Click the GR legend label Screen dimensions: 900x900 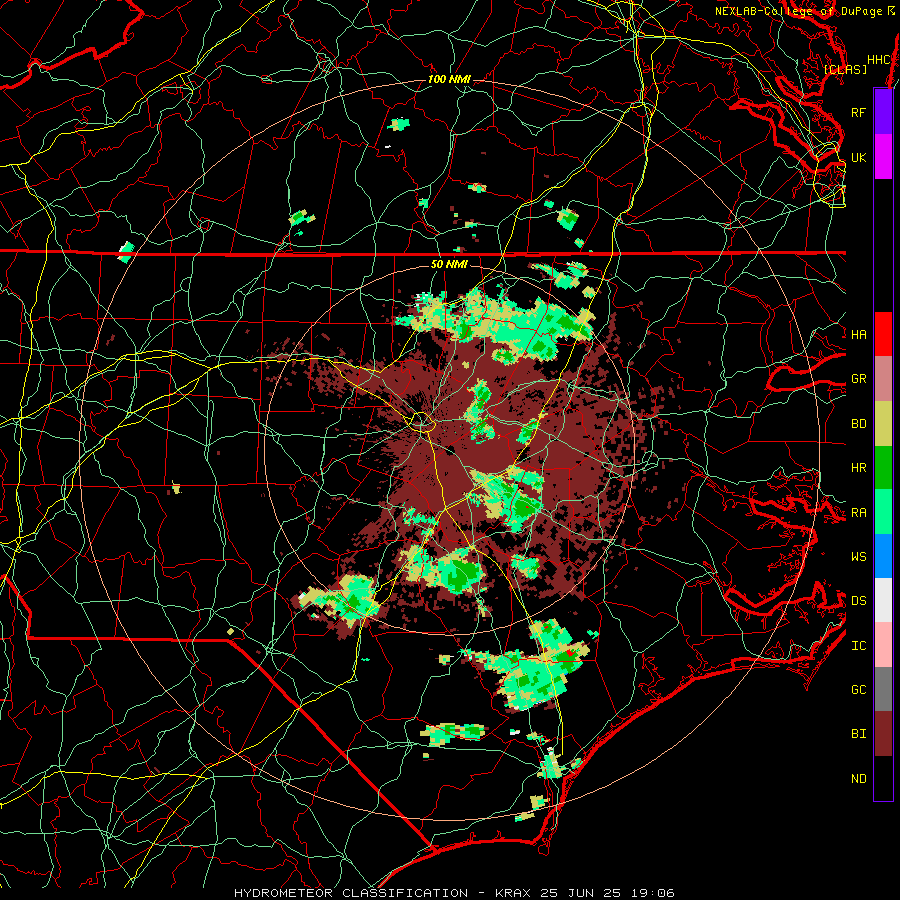tap(858, 379)
